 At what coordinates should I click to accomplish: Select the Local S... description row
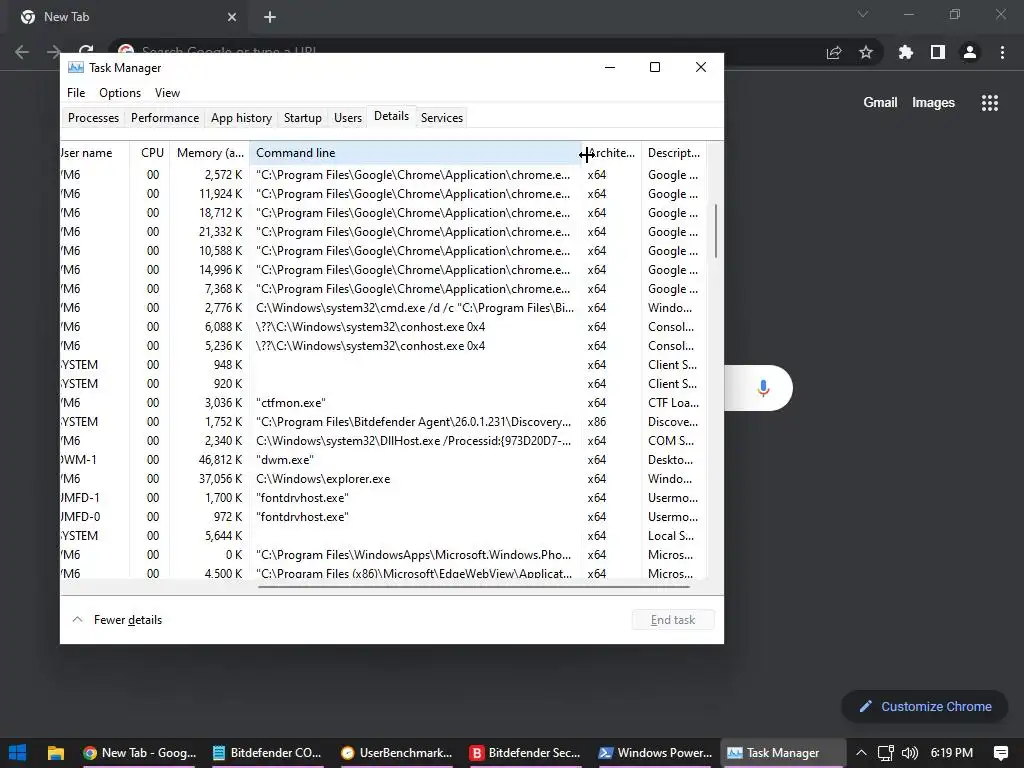[x=383, y=536]
